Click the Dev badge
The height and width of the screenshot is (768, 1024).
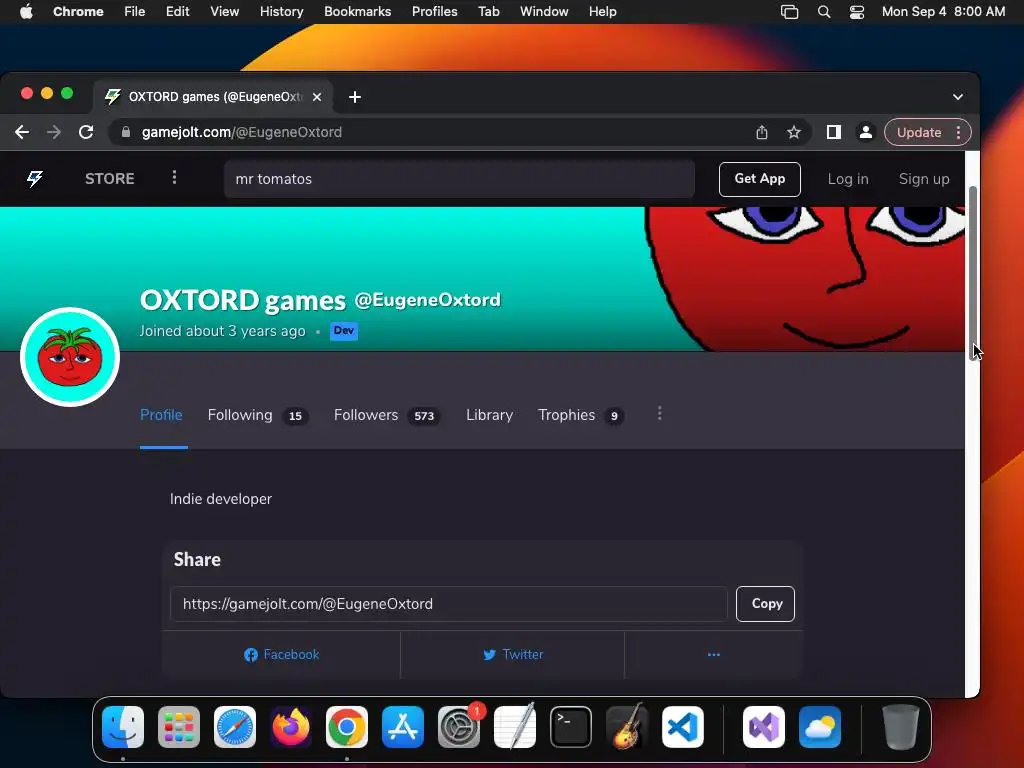(344, 330)
